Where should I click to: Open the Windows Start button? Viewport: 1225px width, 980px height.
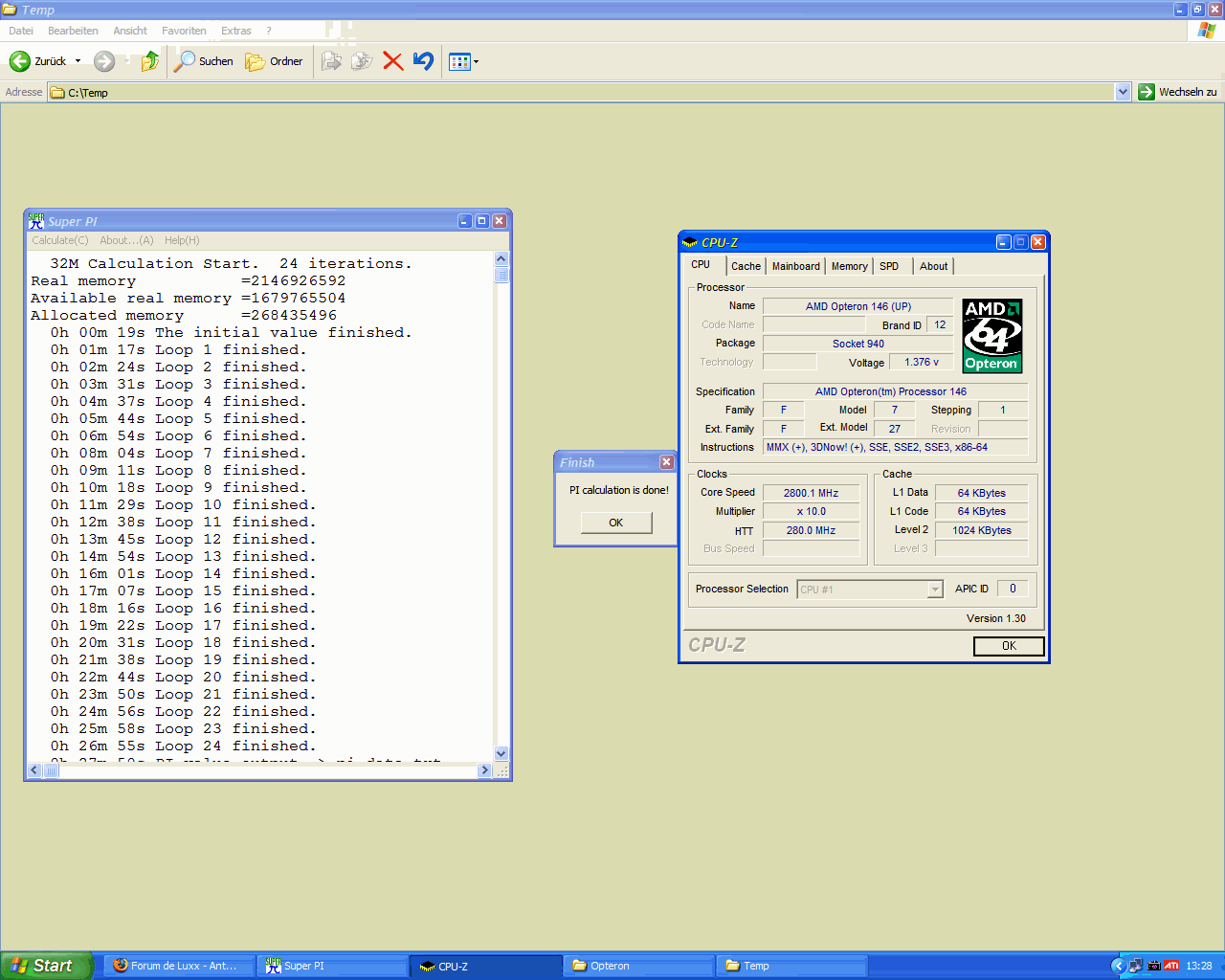[46, 966]
